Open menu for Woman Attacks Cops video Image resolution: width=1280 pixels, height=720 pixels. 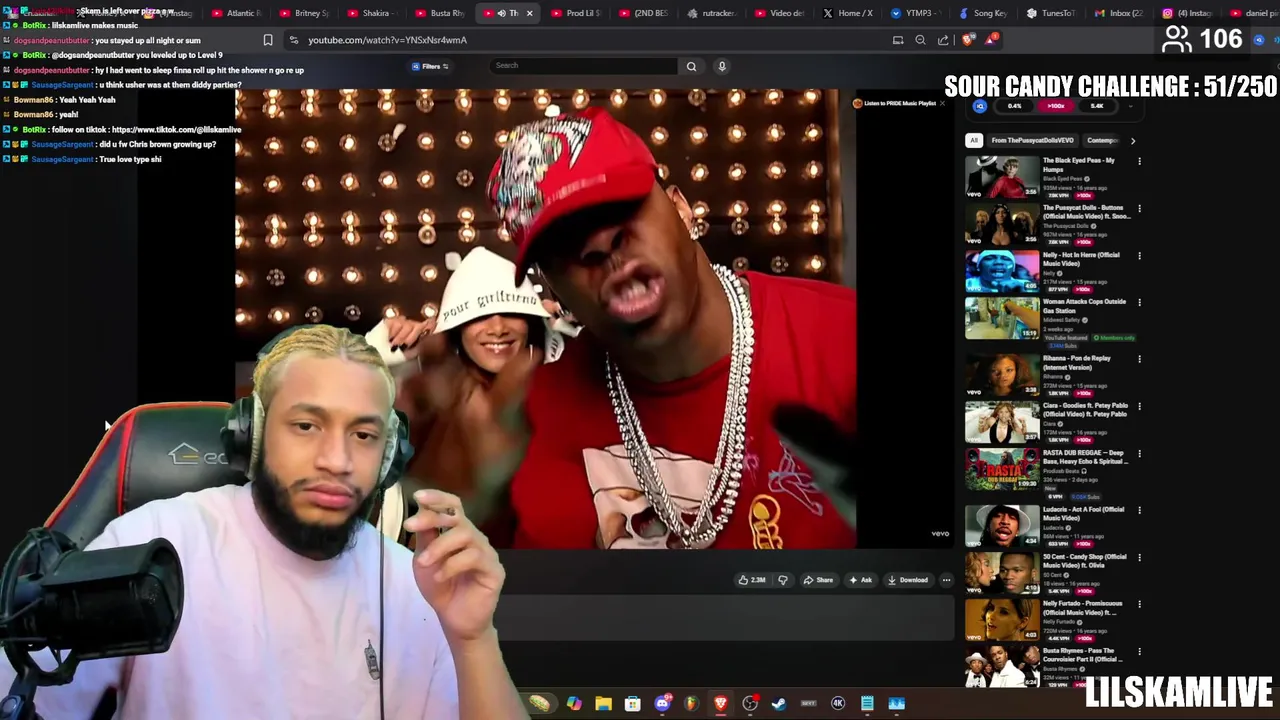pyautogui.click(x=1139, y=302)
